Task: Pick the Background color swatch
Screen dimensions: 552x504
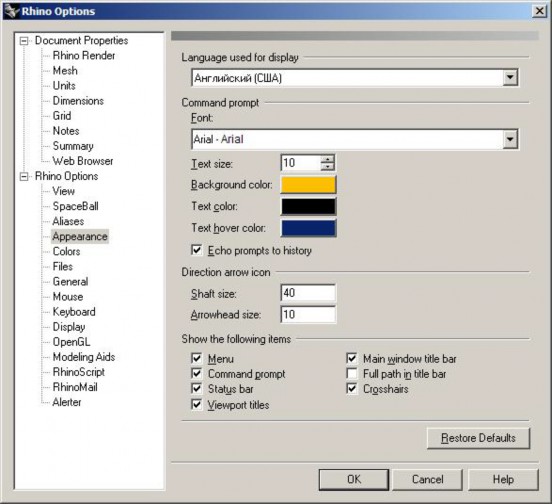Action: coord(308,185)
